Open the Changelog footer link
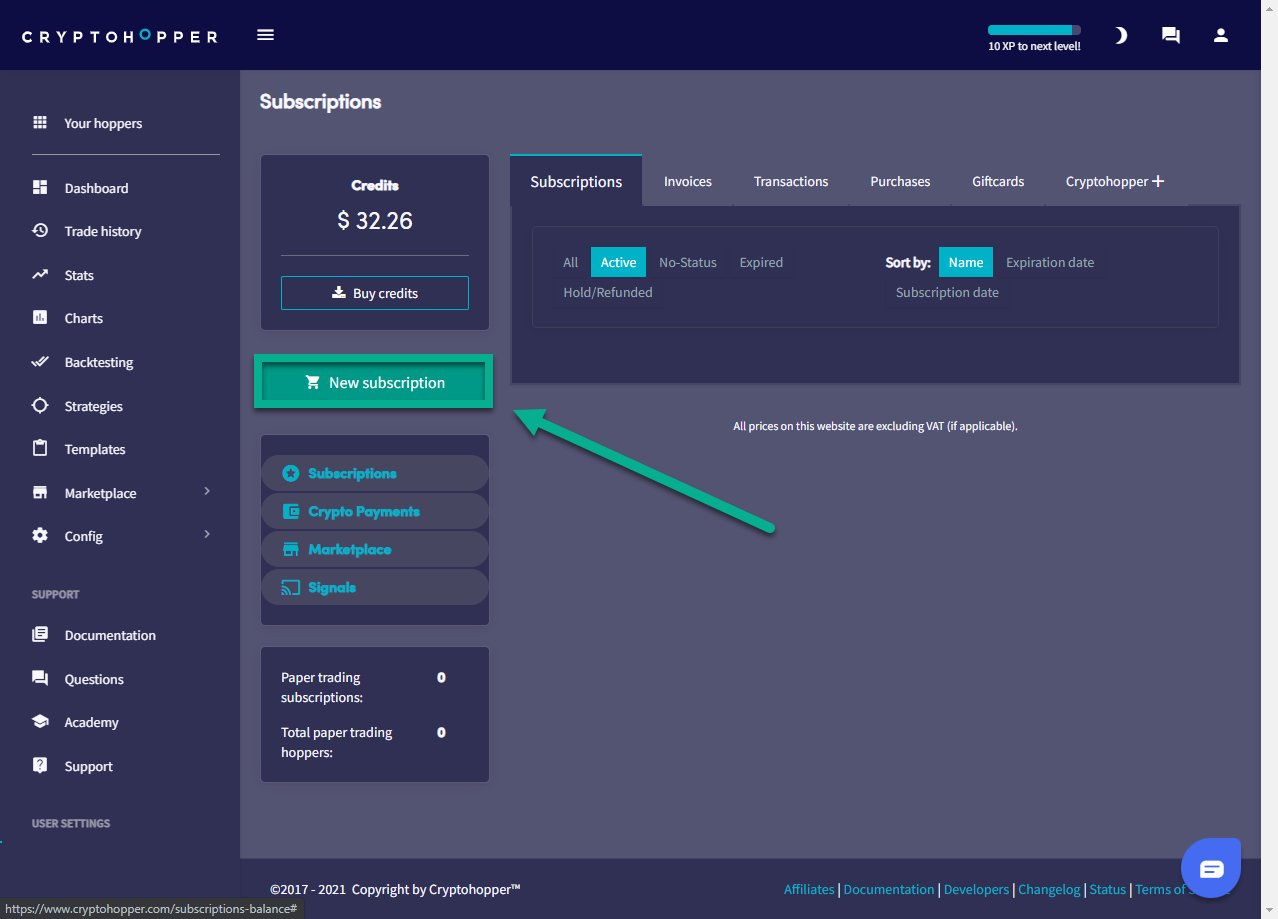This screenshot has height=919, width=1278. pyautogui.click(x=1049, y=889)
